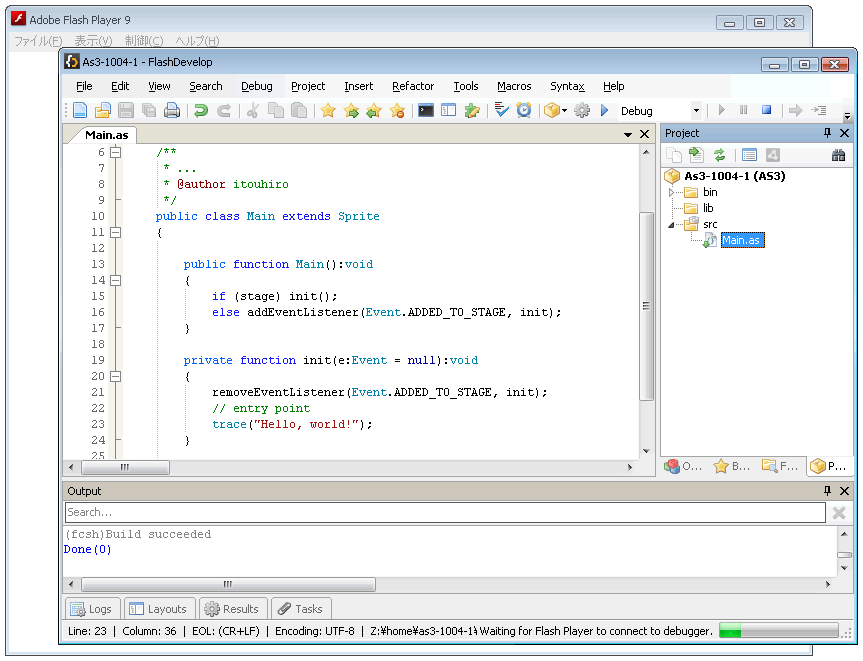Click the Build Project gear icon

(x=582, y=111)
